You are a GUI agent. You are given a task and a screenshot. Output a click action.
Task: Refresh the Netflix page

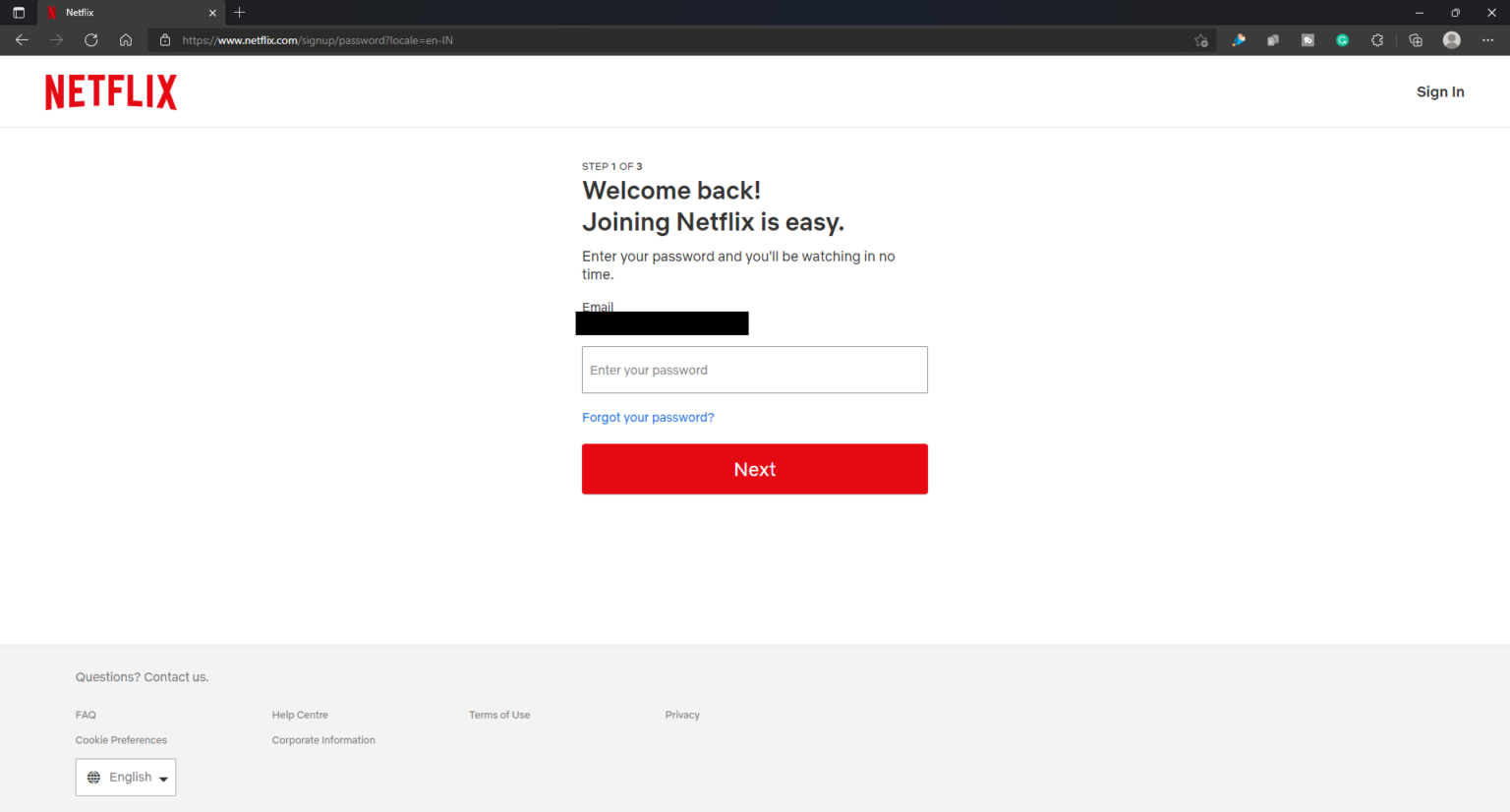pos(91,40)
